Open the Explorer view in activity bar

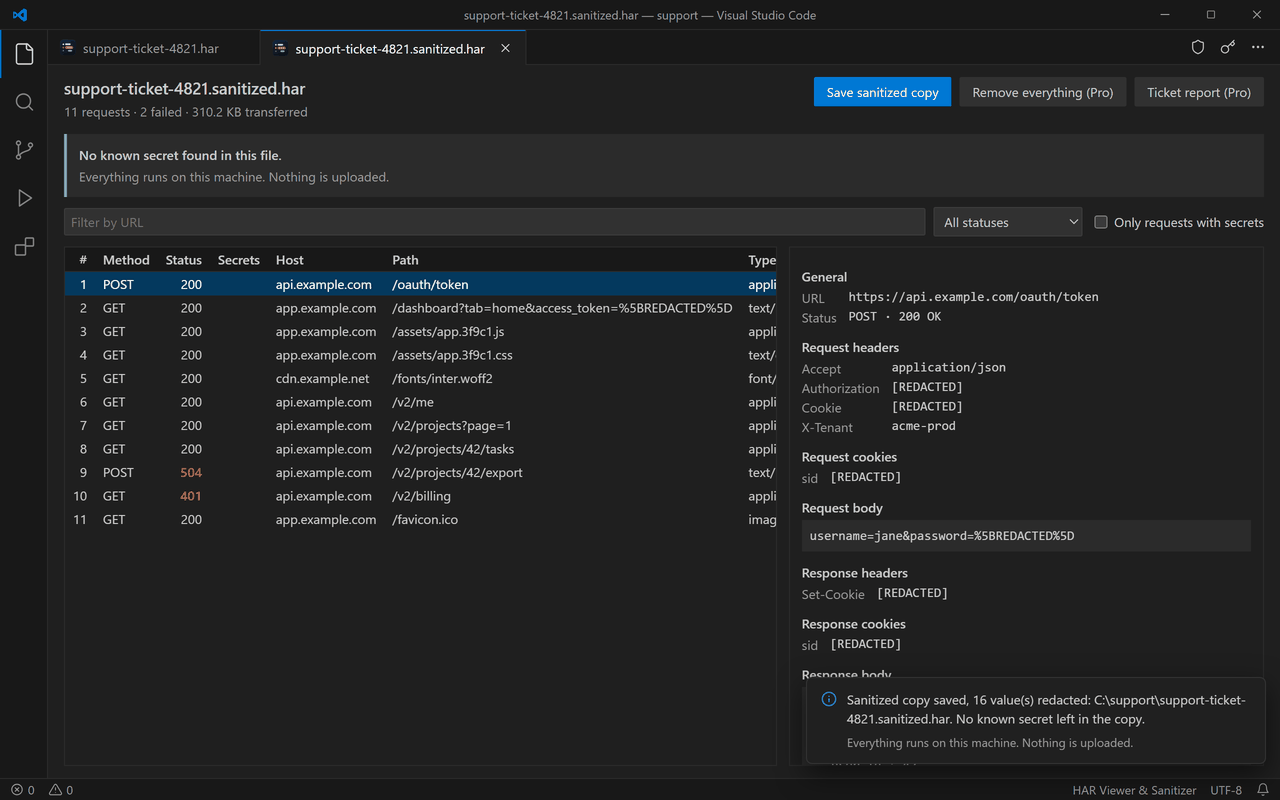(24, 54)
